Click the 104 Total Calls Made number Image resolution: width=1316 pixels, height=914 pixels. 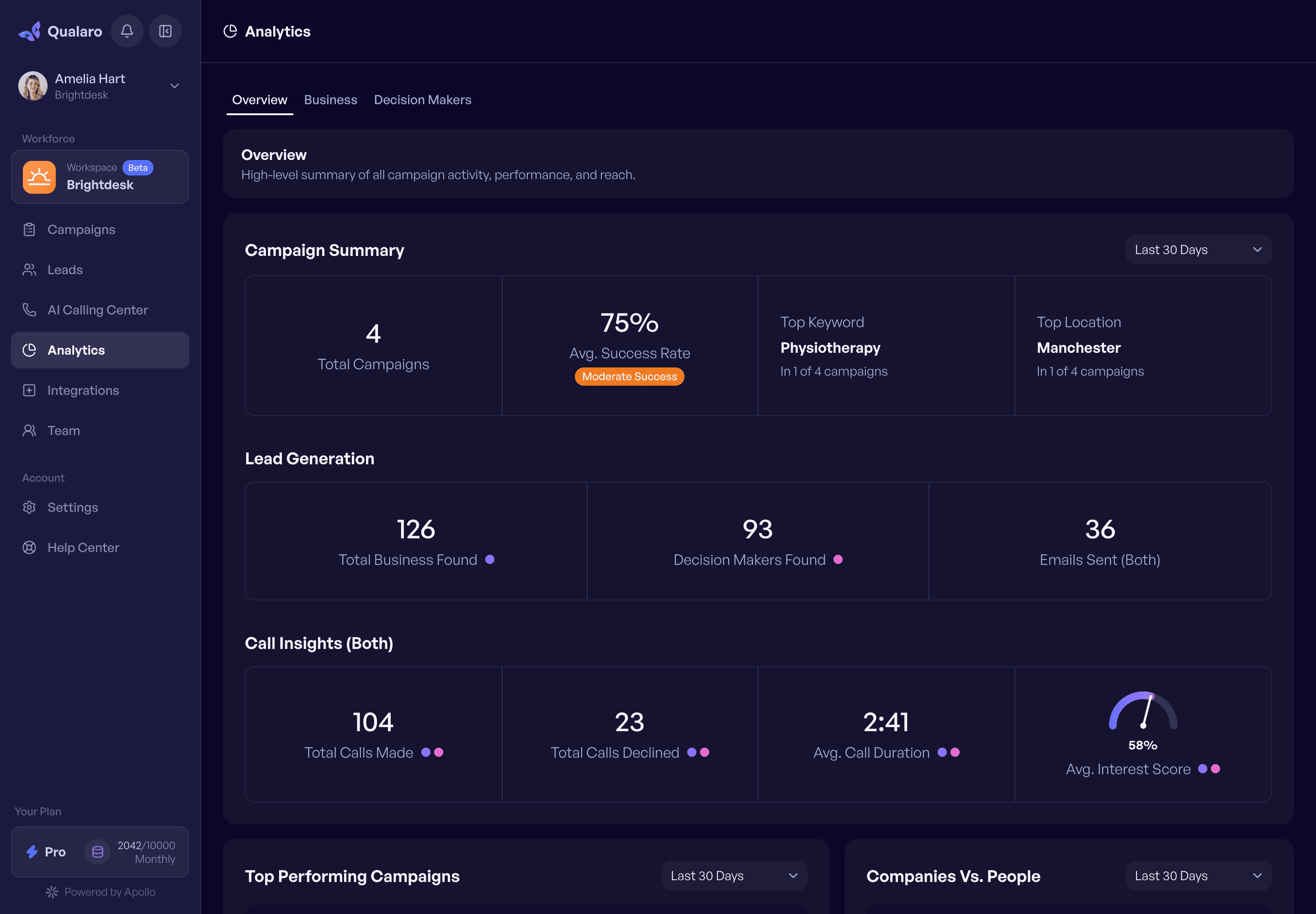click(373, 722)
